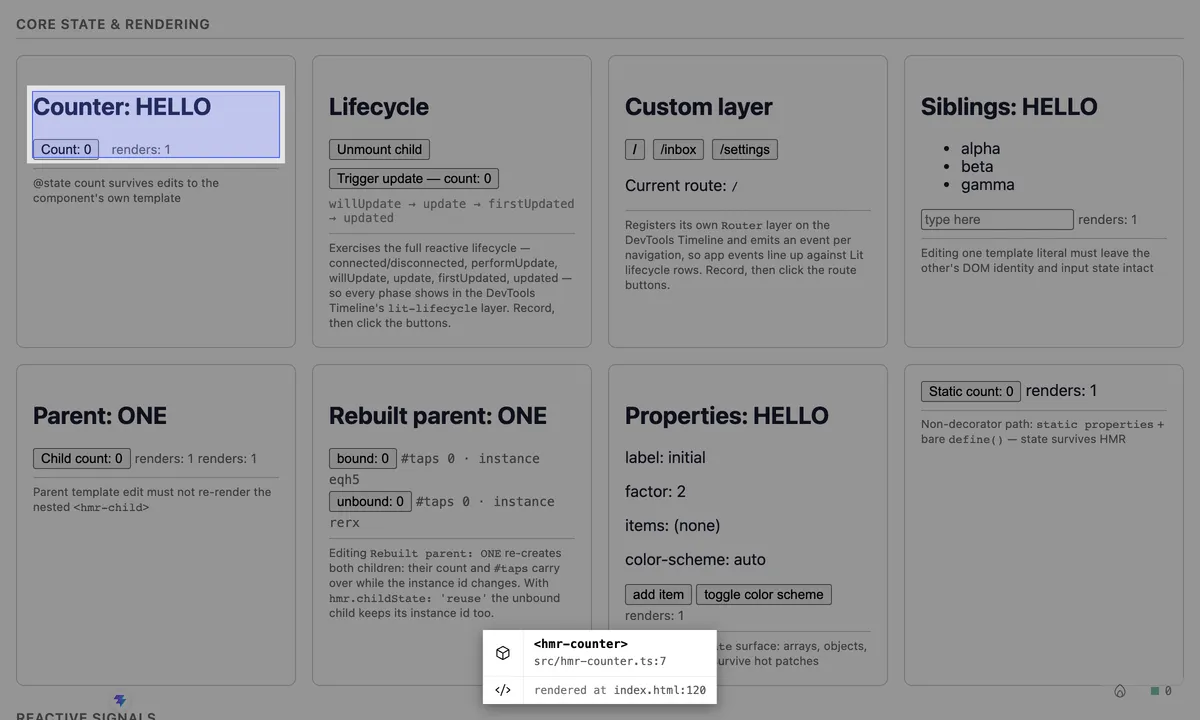Click the Custom layer heading
1200x720 pixels.
click(699, 107)
